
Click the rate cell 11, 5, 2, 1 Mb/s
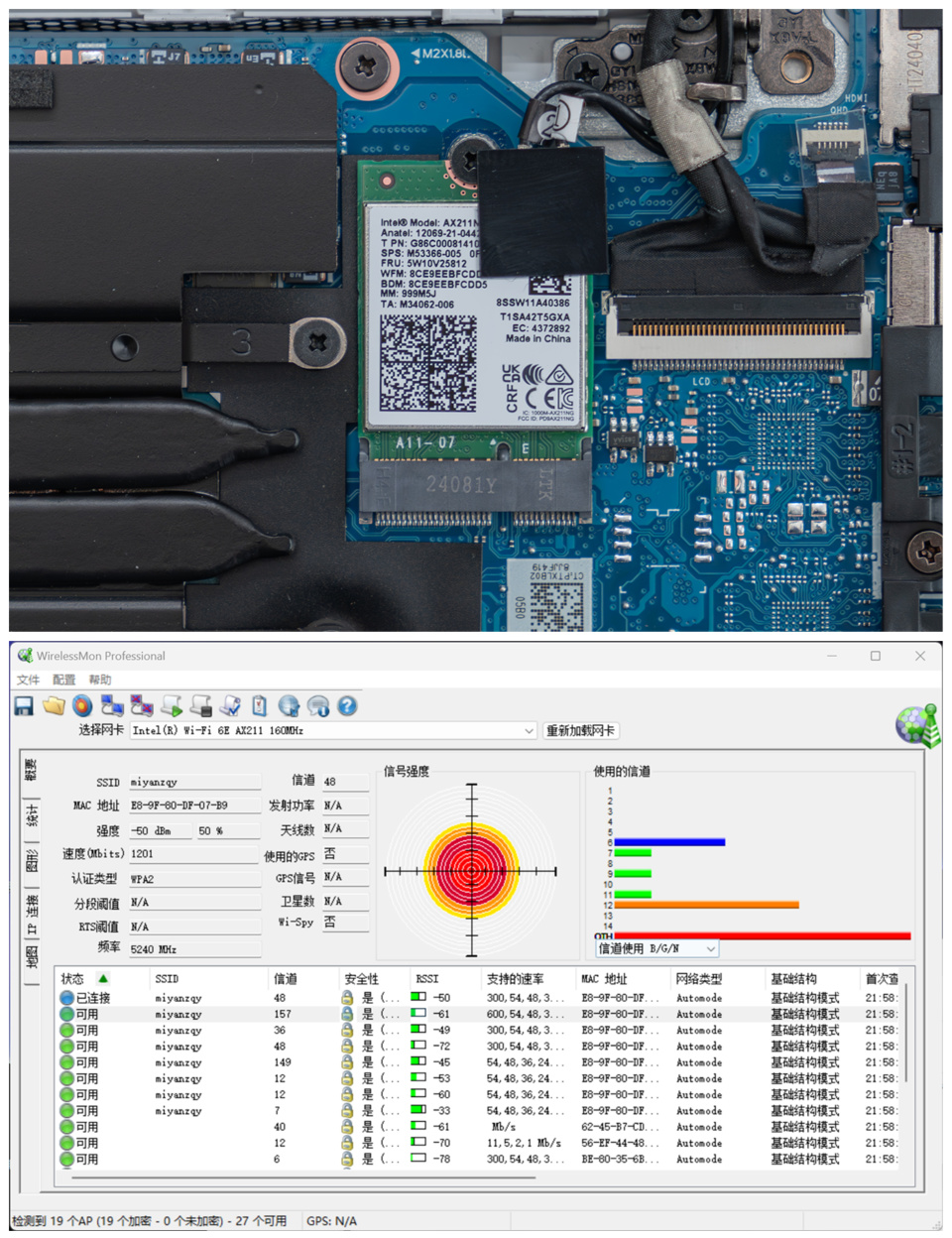click(x=524, y=1142)
